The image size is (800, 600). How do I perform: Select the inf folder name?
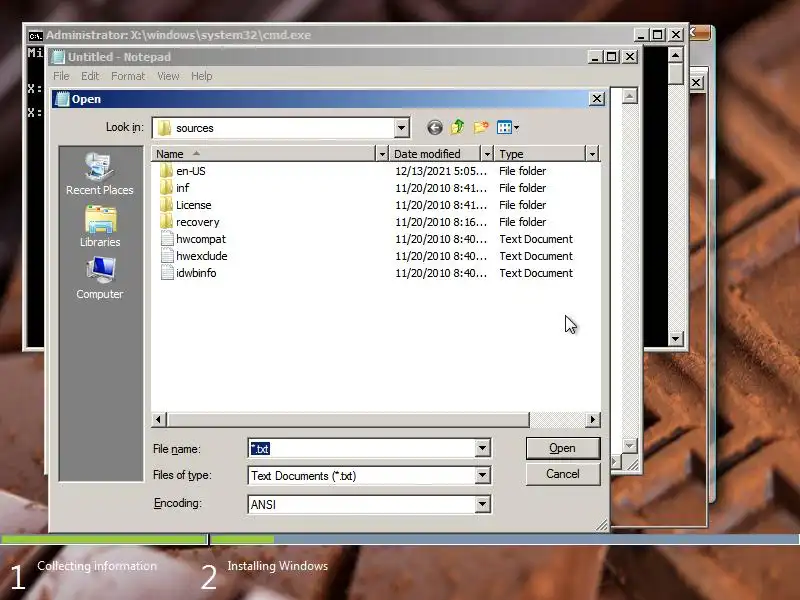[182, 188]
